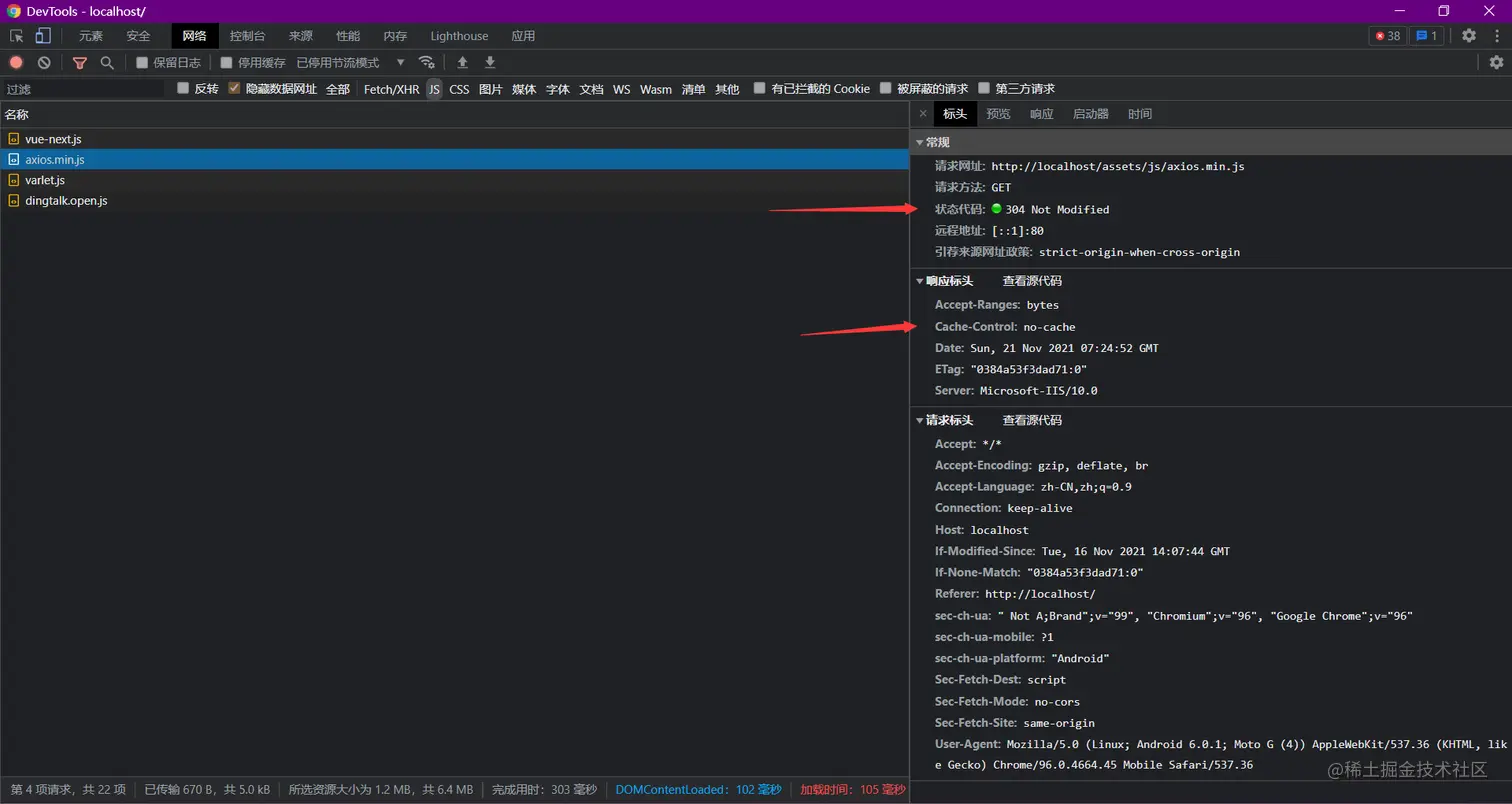
Task: Show the 标头 details tab
Action: 955,114
